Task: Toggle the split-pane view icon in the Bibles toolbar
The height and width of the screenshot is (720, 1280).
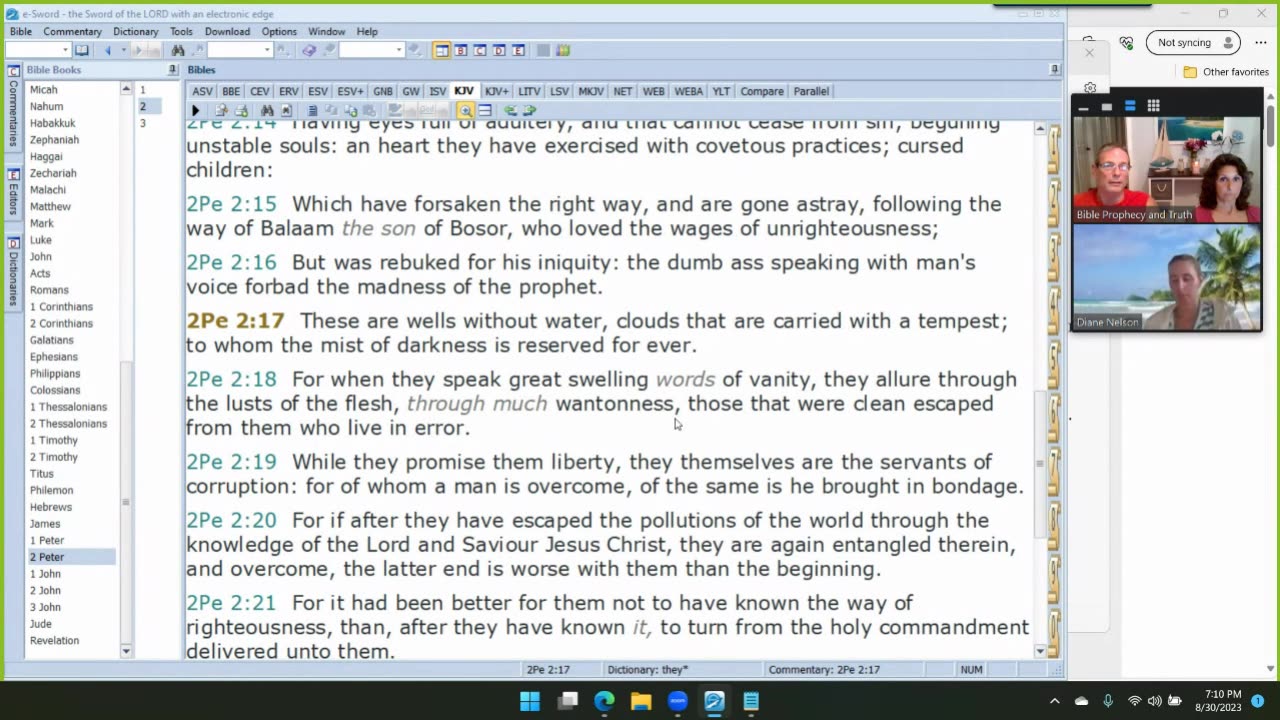Action: point(485,110)
